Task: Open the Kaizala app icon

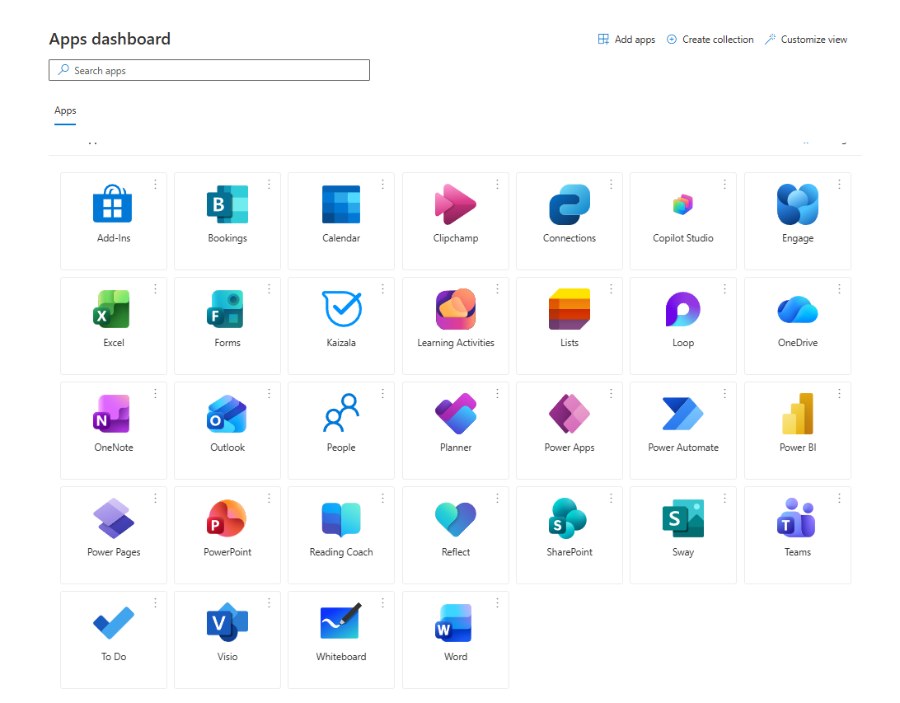Action: click(x=342, y=309)
